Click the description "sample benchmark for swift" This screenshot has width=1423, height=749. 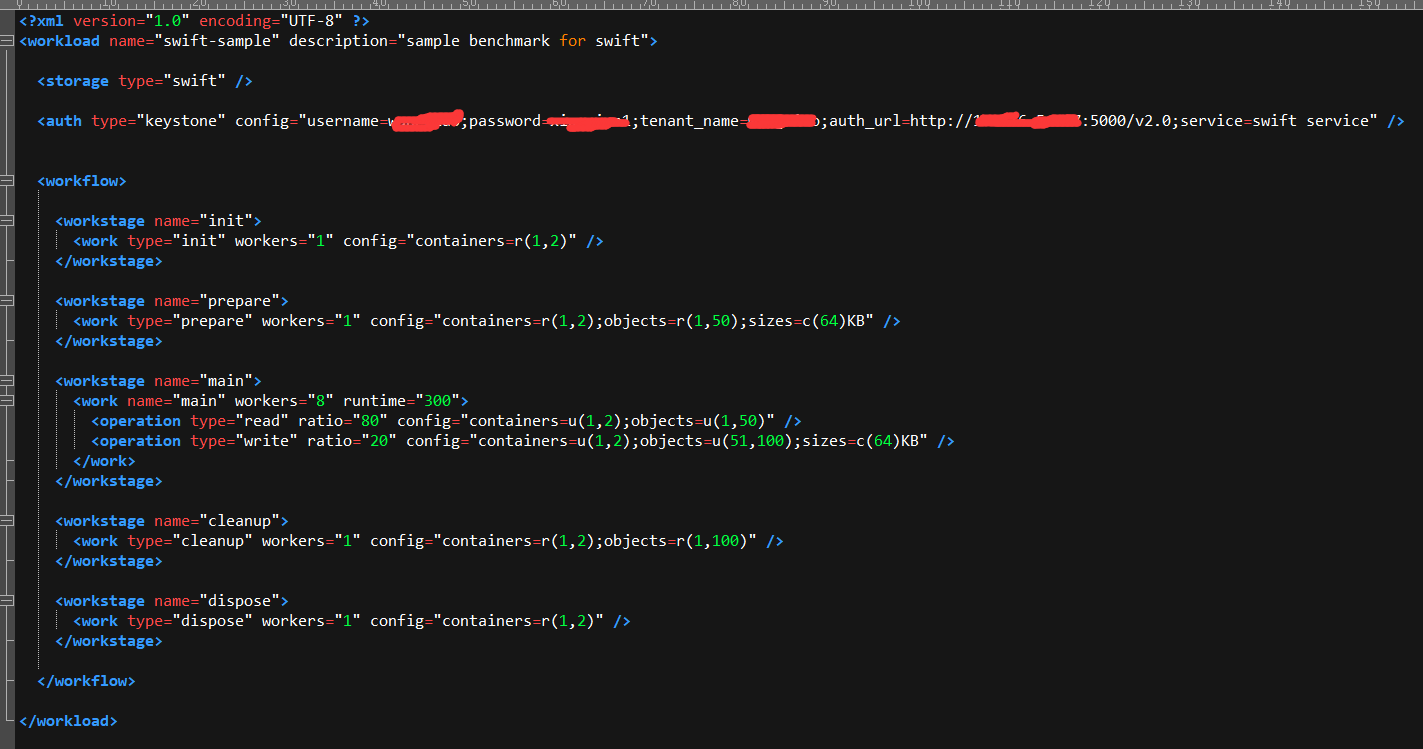tap(523, 41)
